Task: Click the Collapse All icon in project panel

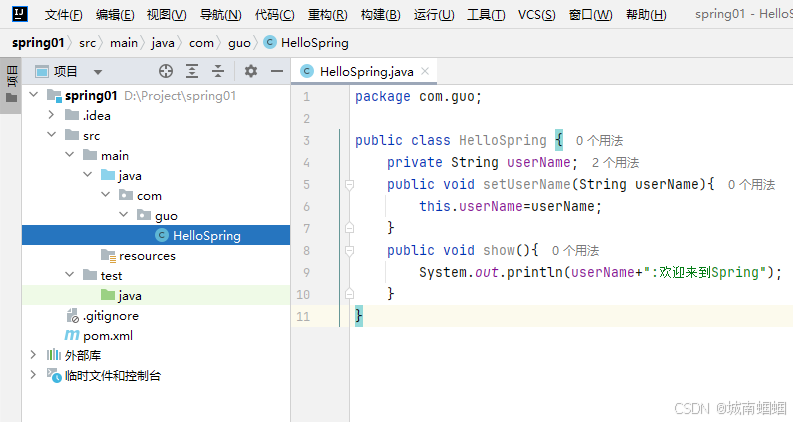Action: coord(217,71)
